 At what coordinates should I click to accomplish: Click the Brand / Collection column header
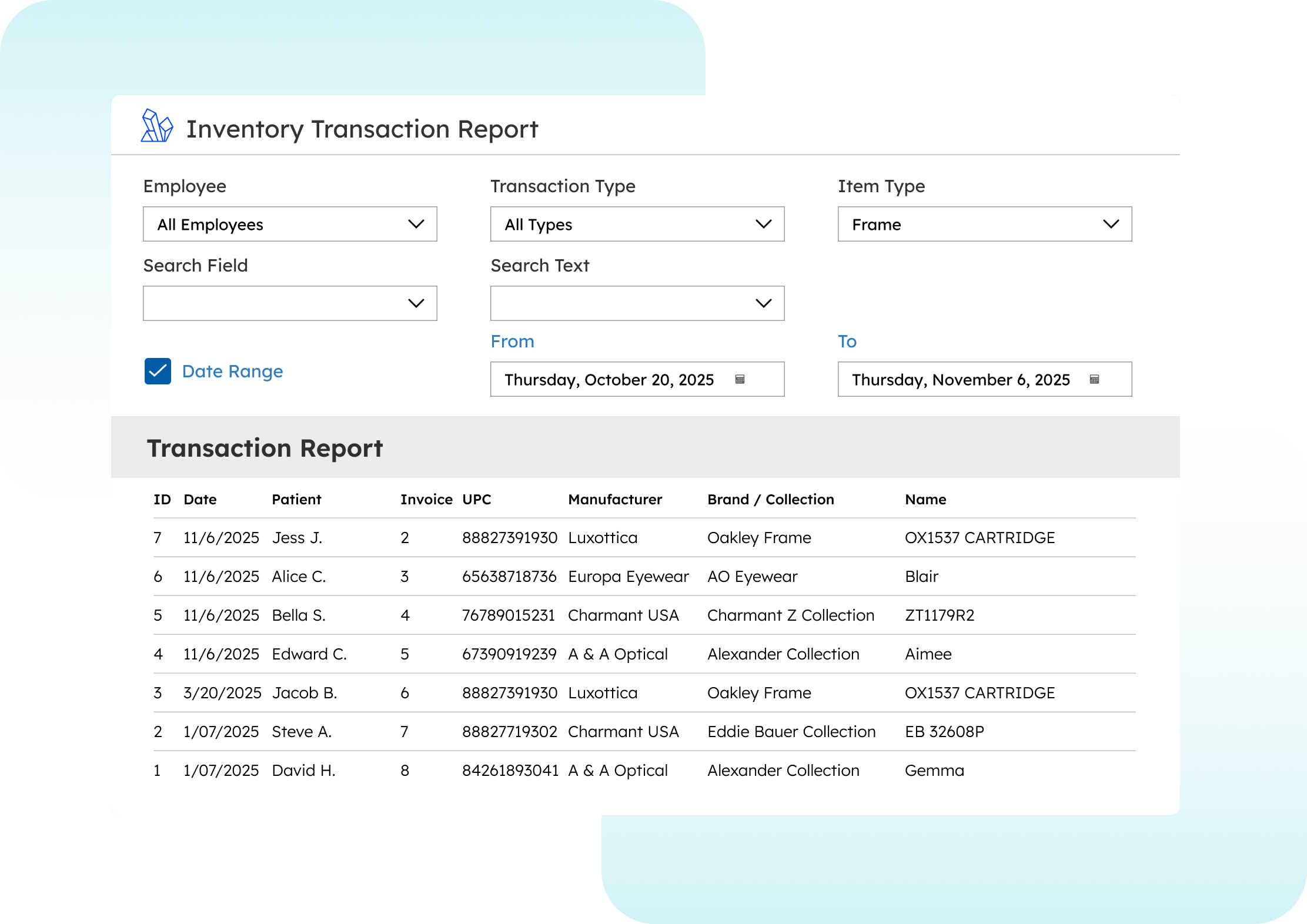pos(770,500)
